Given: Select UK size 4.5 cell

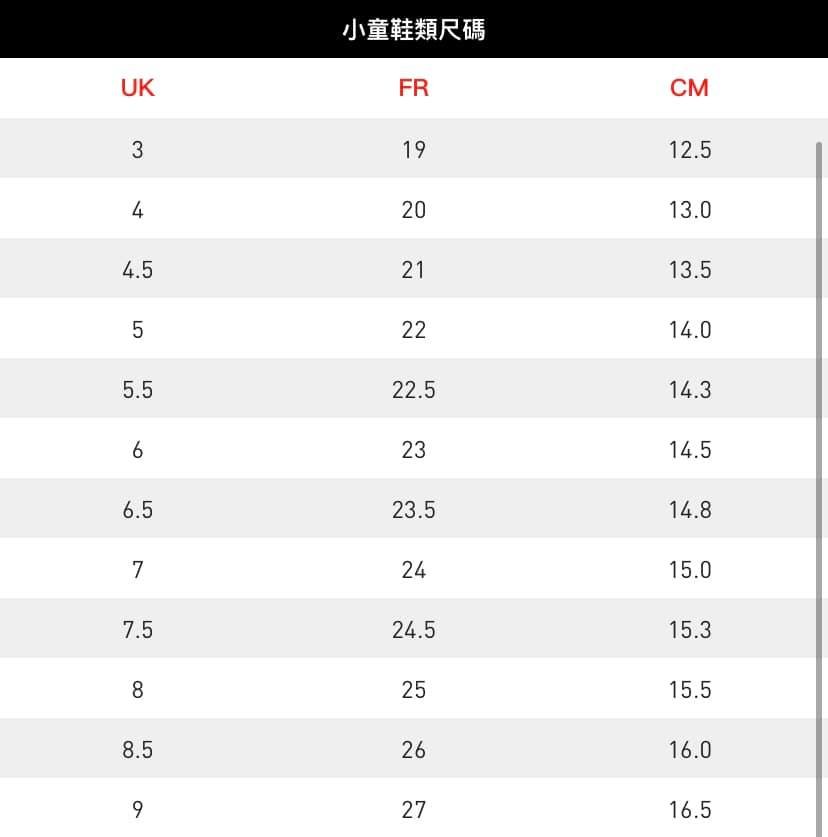Looking at the screenshot, I should click(138, 270).
